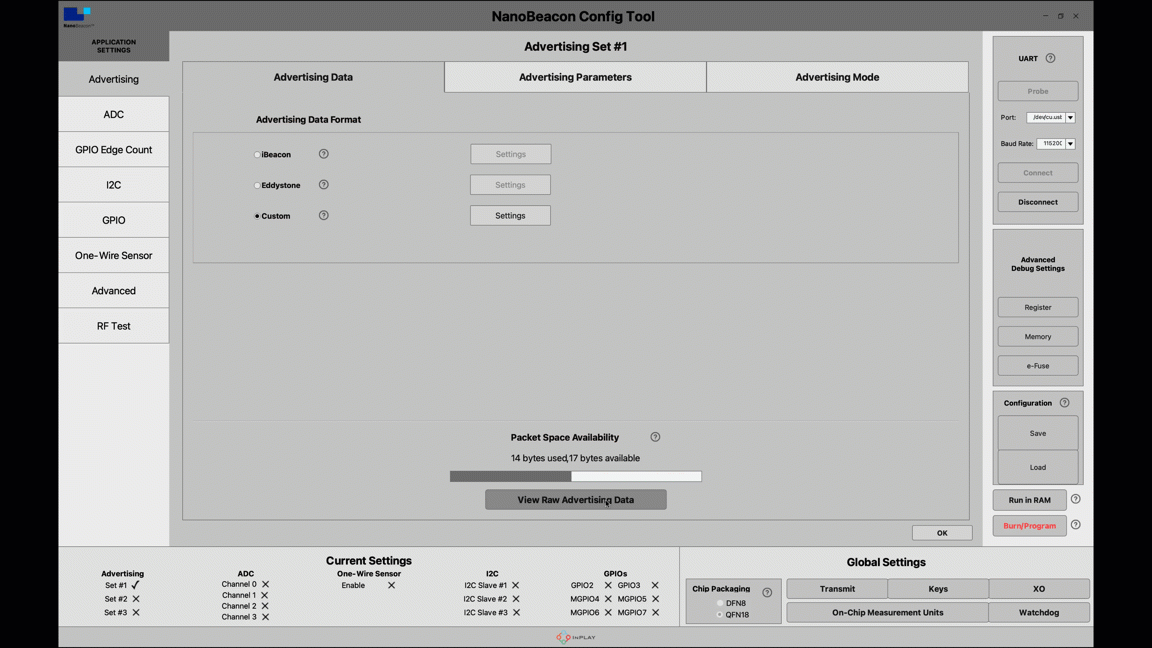Load a configuration file
The height and width of the screenshot is (648, 1152).
click(1037, 467)
